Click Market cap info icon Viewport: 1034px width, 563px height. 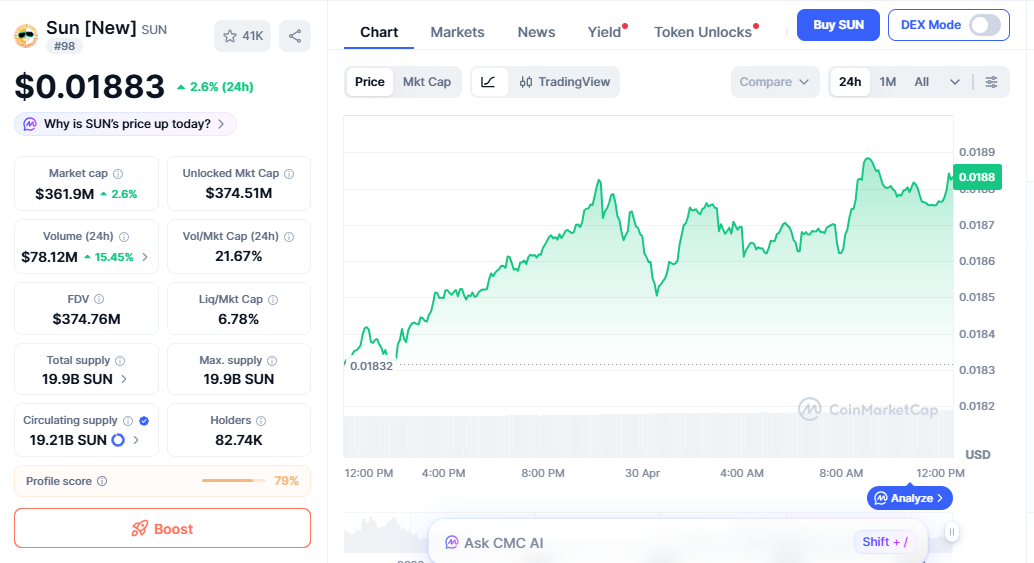pos(118,174)
